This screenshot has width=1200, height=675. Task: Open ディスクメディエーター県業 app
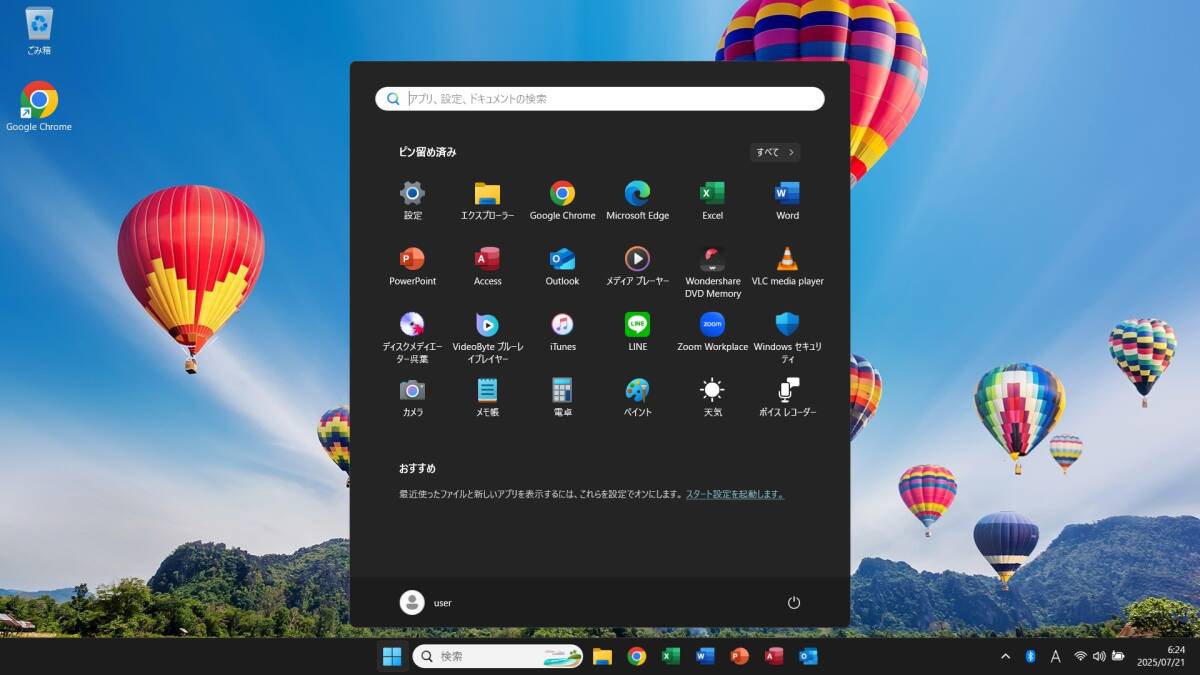tap(412, 338)
